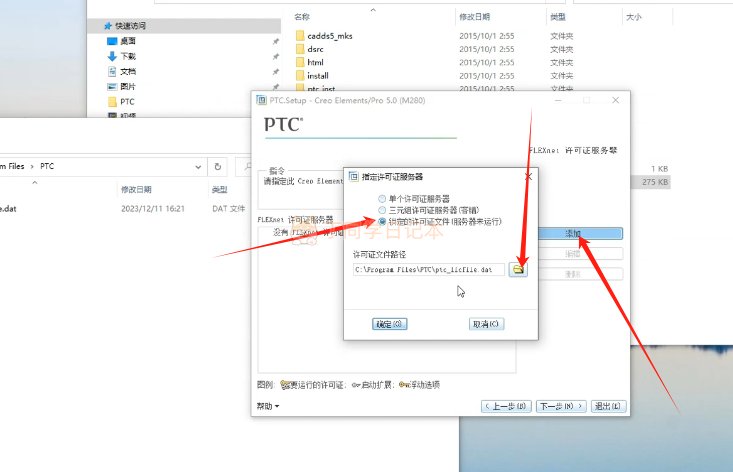Image resolution: width=733 pixels, height=472 pixels.
Task: Select the html folder icon
Action: coord(300,62)
